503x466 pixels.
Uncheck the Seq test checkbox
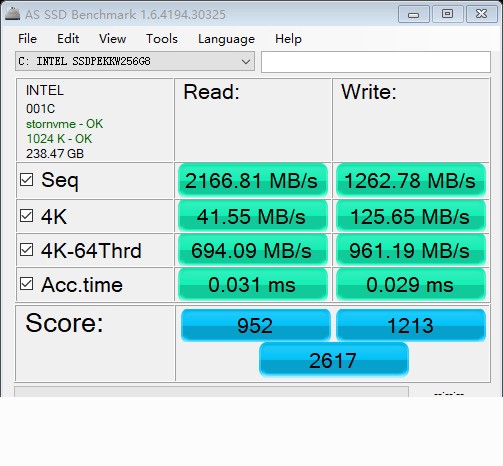pyautogui.click(x=26, y=180)
